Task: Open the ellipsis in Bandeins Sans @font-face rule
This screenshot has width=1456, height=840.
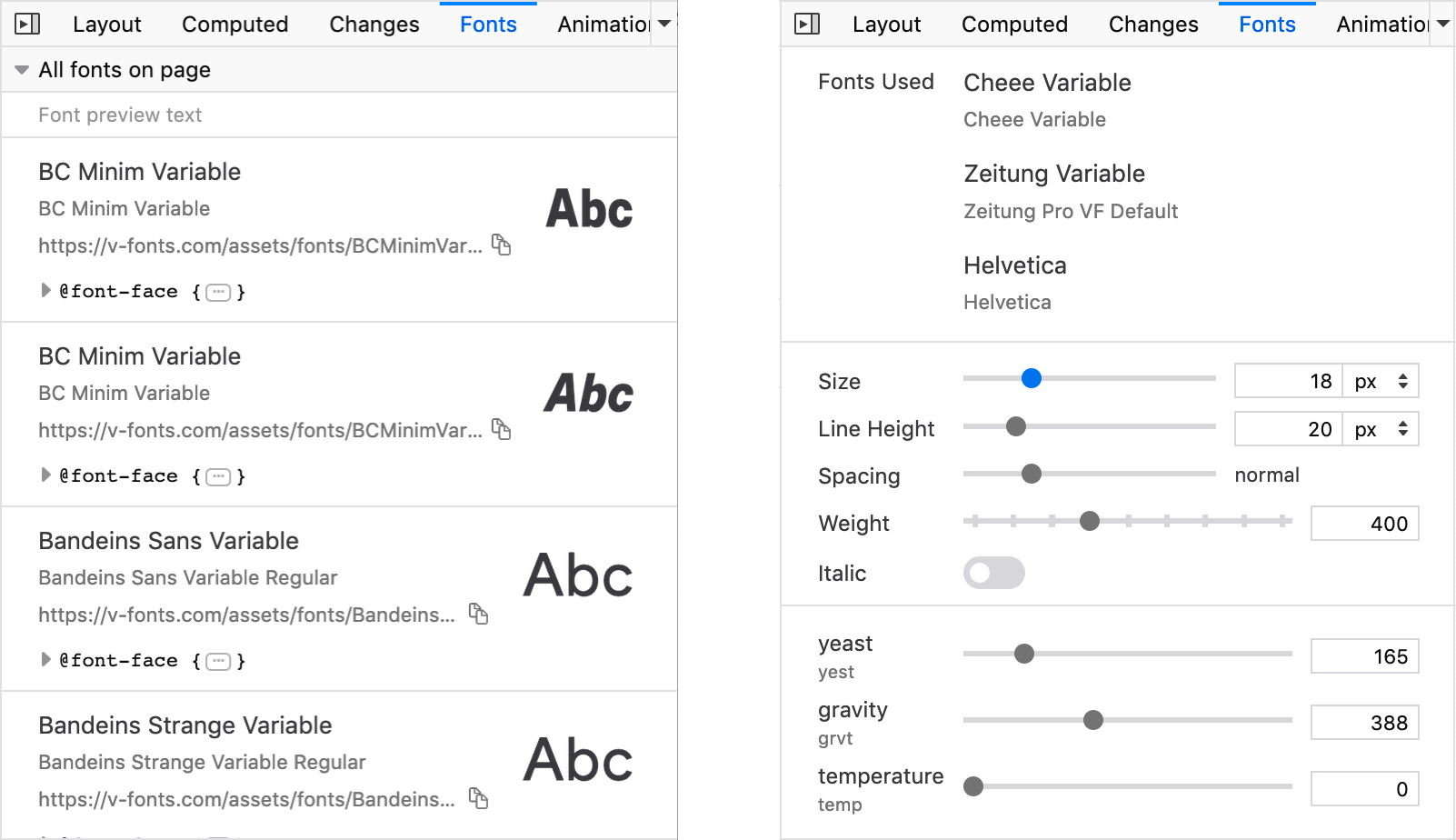Action: click(218, 661)
